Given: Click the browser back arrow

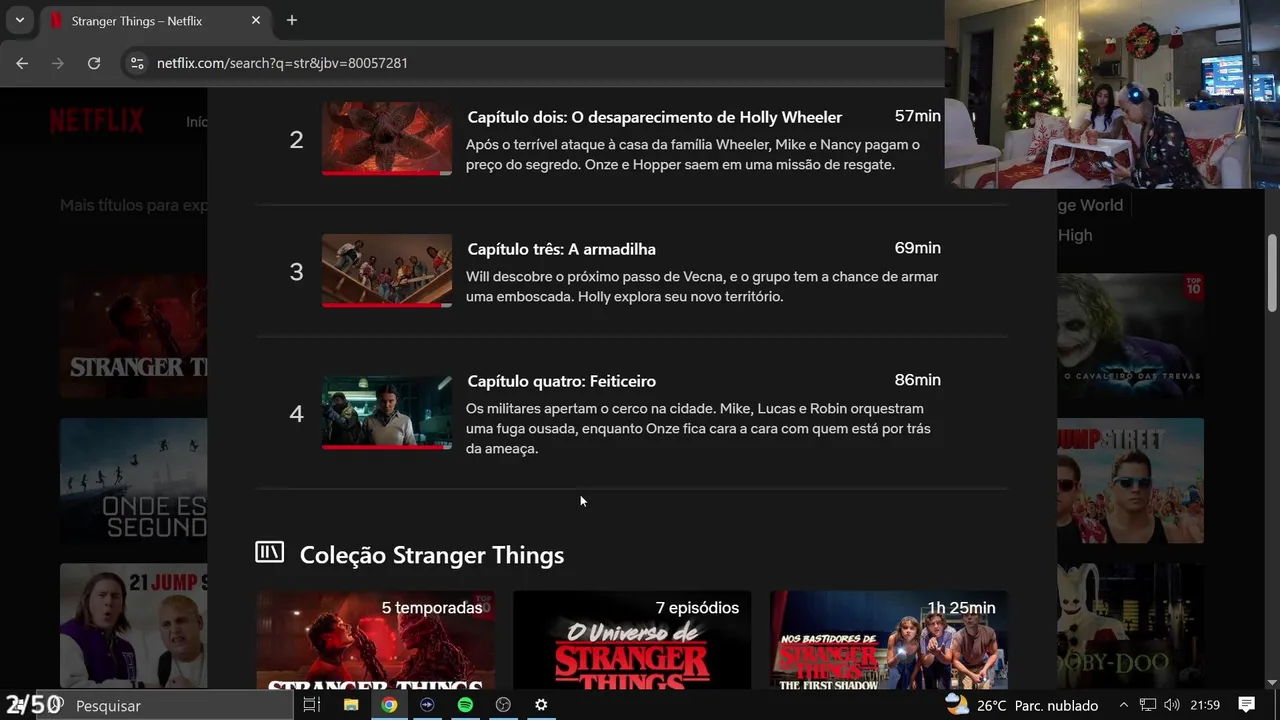Looking at the screenshot, I should pos(22,63).
